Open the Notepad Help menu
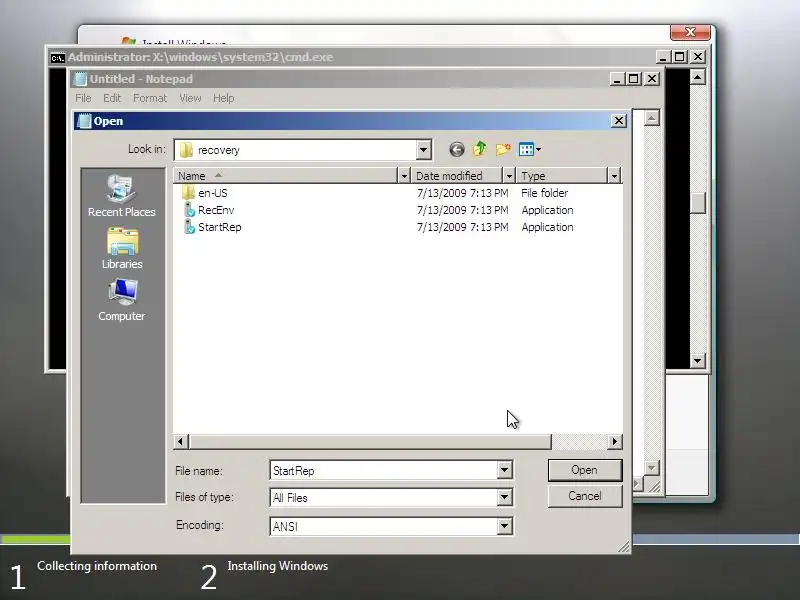The height and width of the screenshot is (600, 800). [223, 98]
